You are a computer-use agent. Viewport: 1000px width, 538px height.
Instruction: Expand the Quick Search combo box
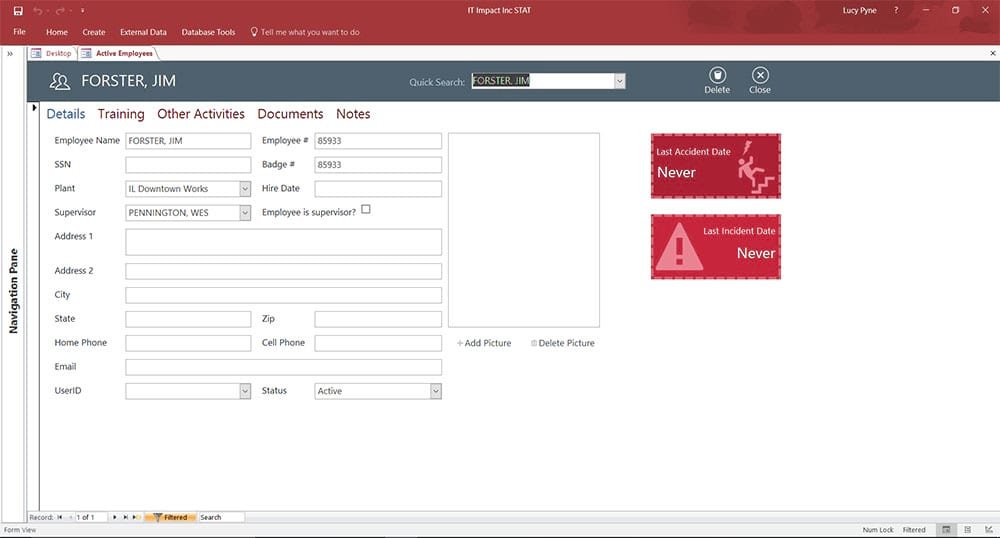coord(619,81)
